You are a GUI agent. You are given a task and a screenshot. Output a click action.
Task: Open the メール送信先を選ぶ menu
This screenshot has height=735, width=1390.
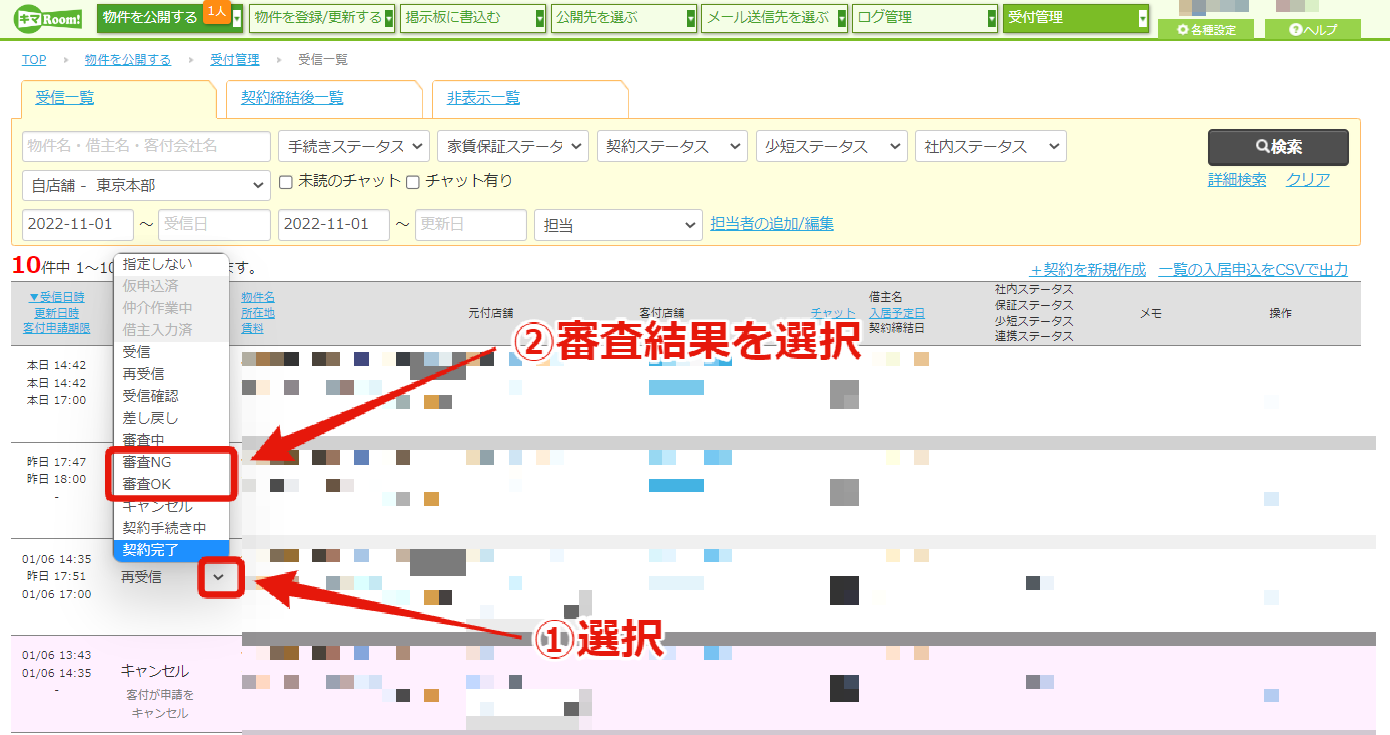coord(774,18)
